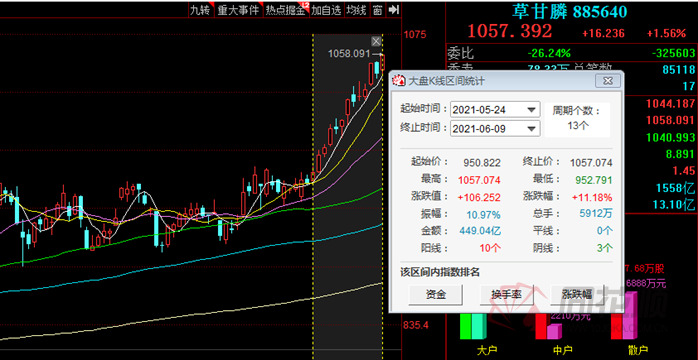Rank indices by 涨跌幅 button
Screen dimensions: 698x360
tap(577, 294)
